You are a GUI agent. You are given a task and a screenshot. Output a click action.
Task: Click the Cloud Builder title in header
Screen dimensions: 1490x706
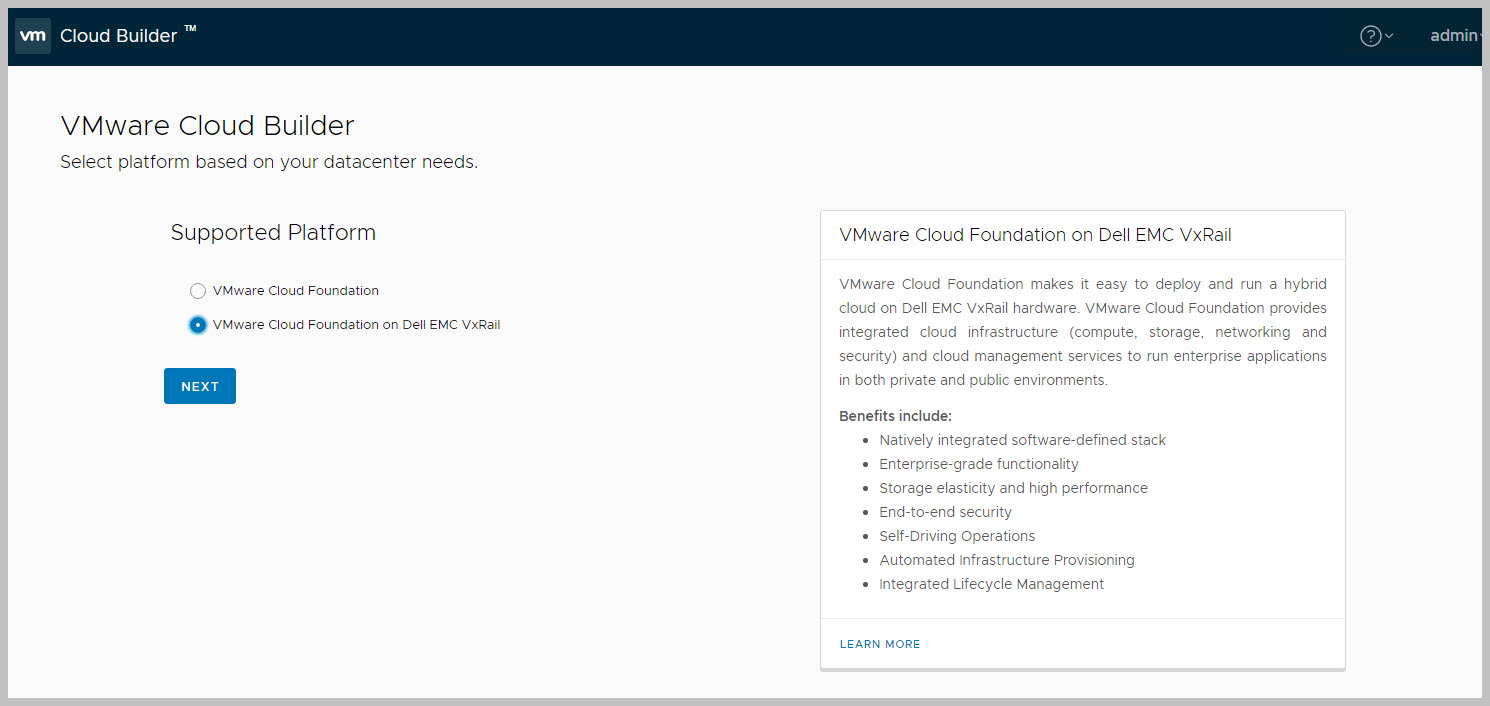119,36
